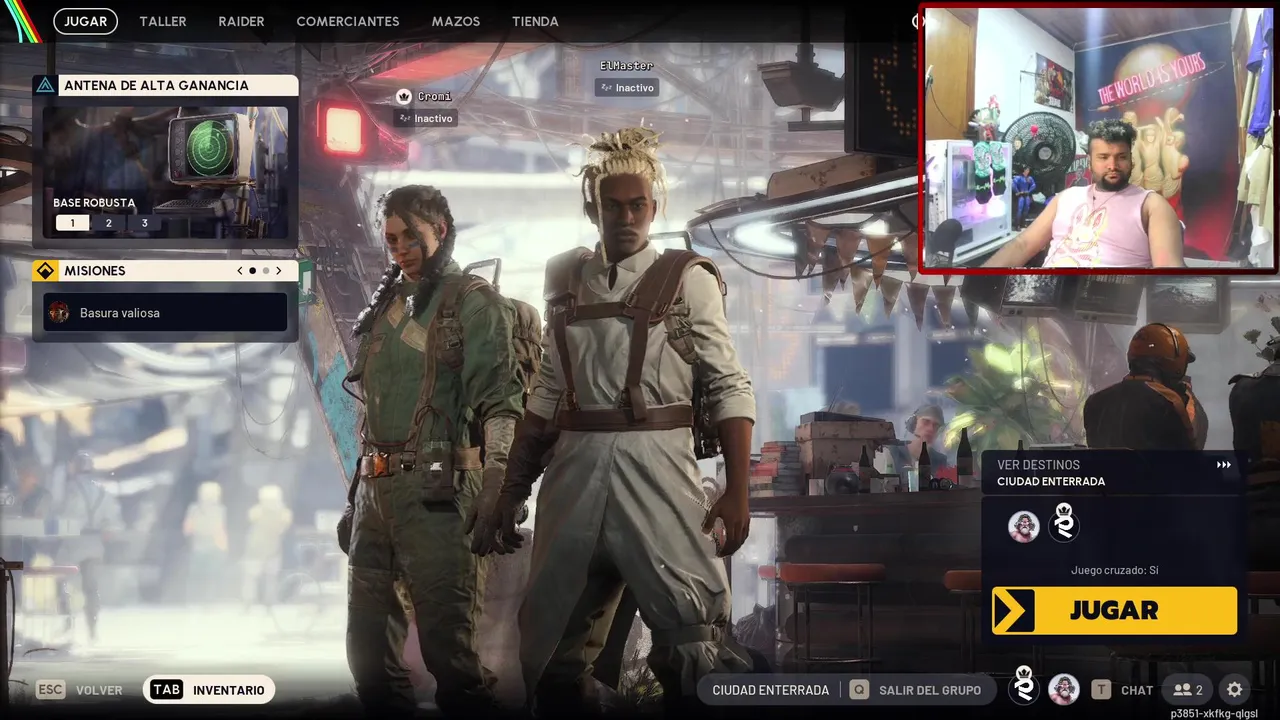Click Ciudad Enterrada title in destination panel
Screen dimensions: 1280x720
(1051, 481)
